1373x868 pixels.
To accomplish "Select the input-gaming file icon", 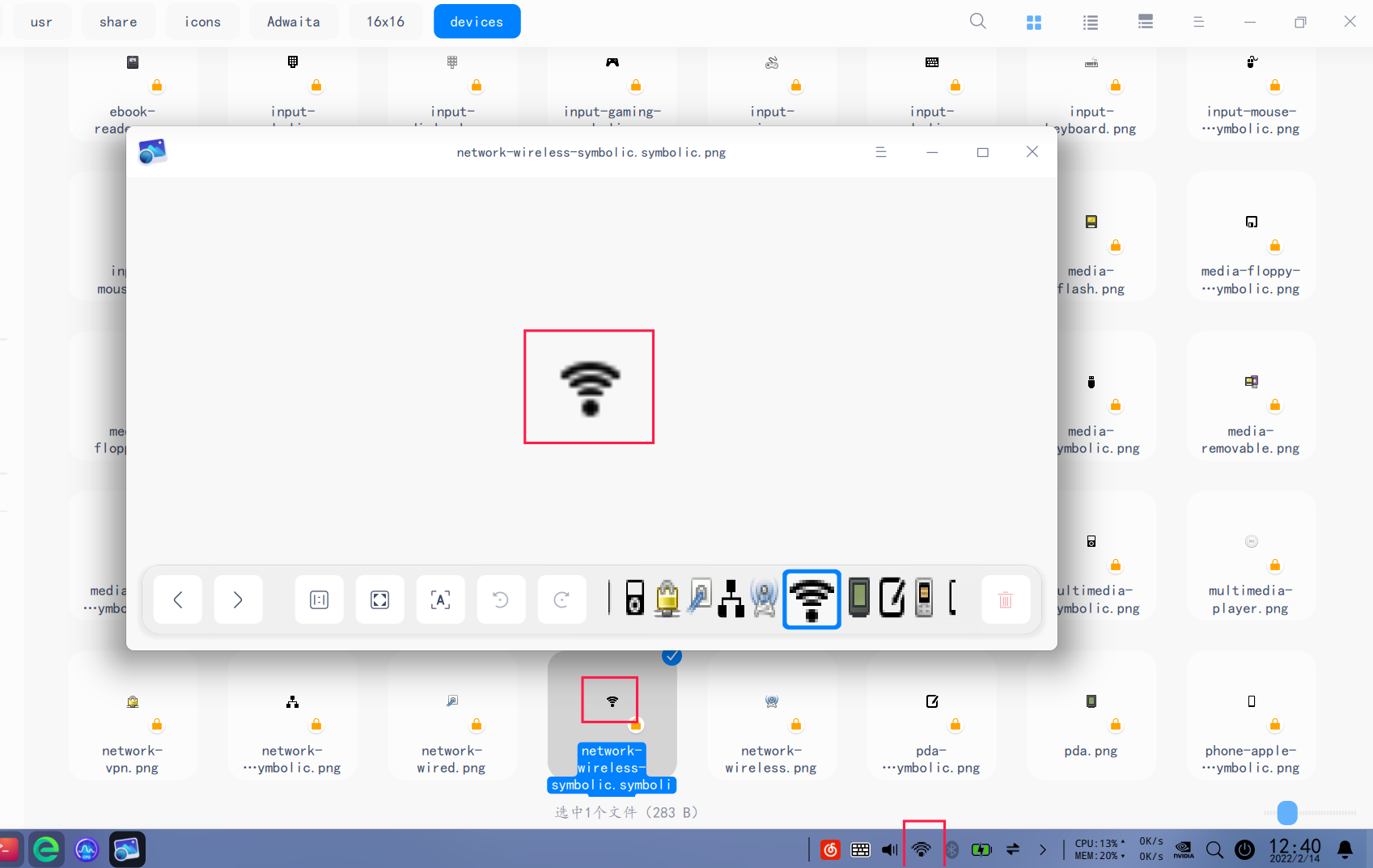I will (x=612, y=62).
